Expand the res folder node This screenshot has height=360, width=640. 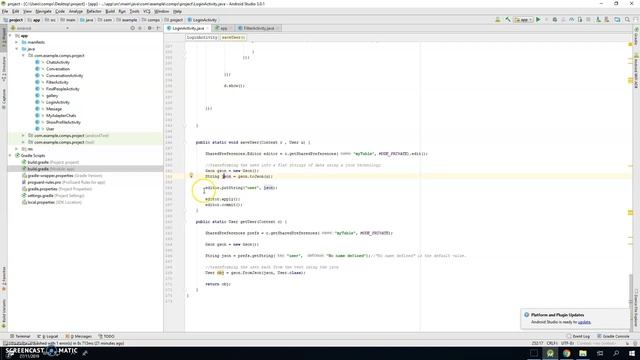click(x=17, y=149)
